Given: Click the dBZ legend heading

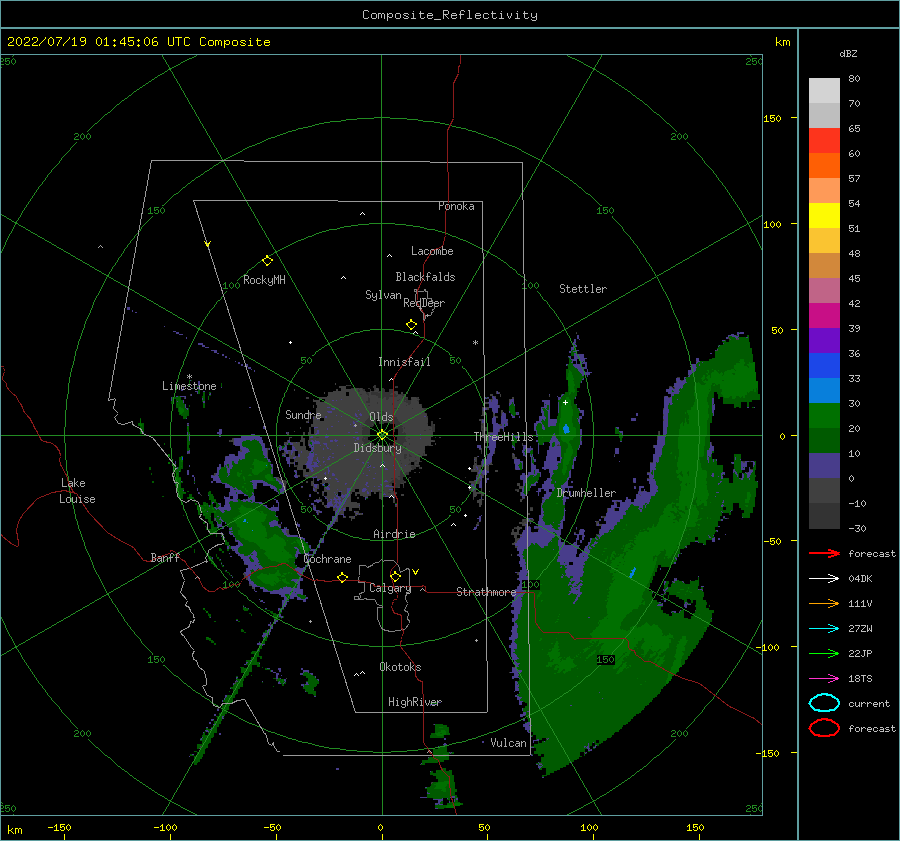Looking at the screenshot, I should pyautogui.click(x=848, y=53).
